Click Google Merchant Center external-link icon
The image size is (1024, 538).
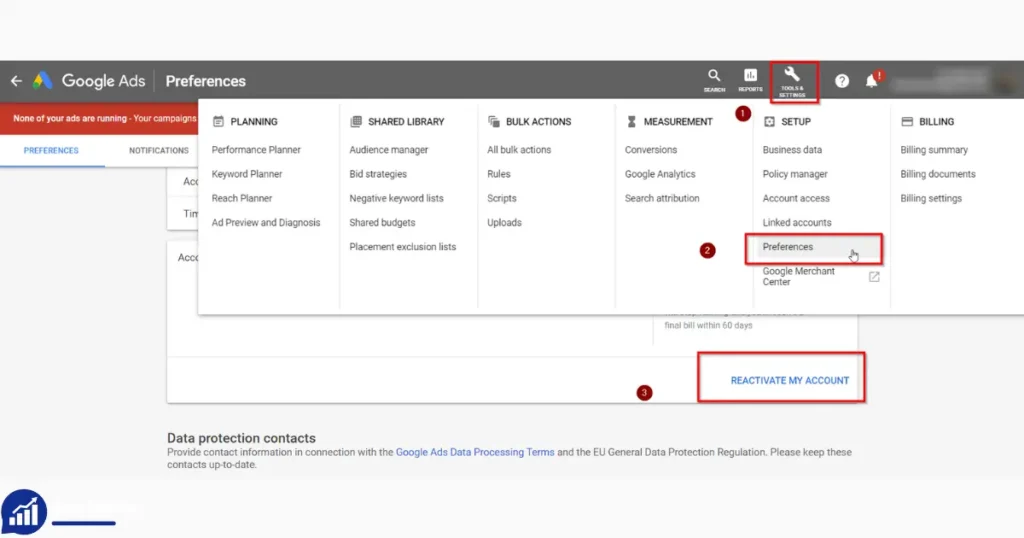coord(874,277)
